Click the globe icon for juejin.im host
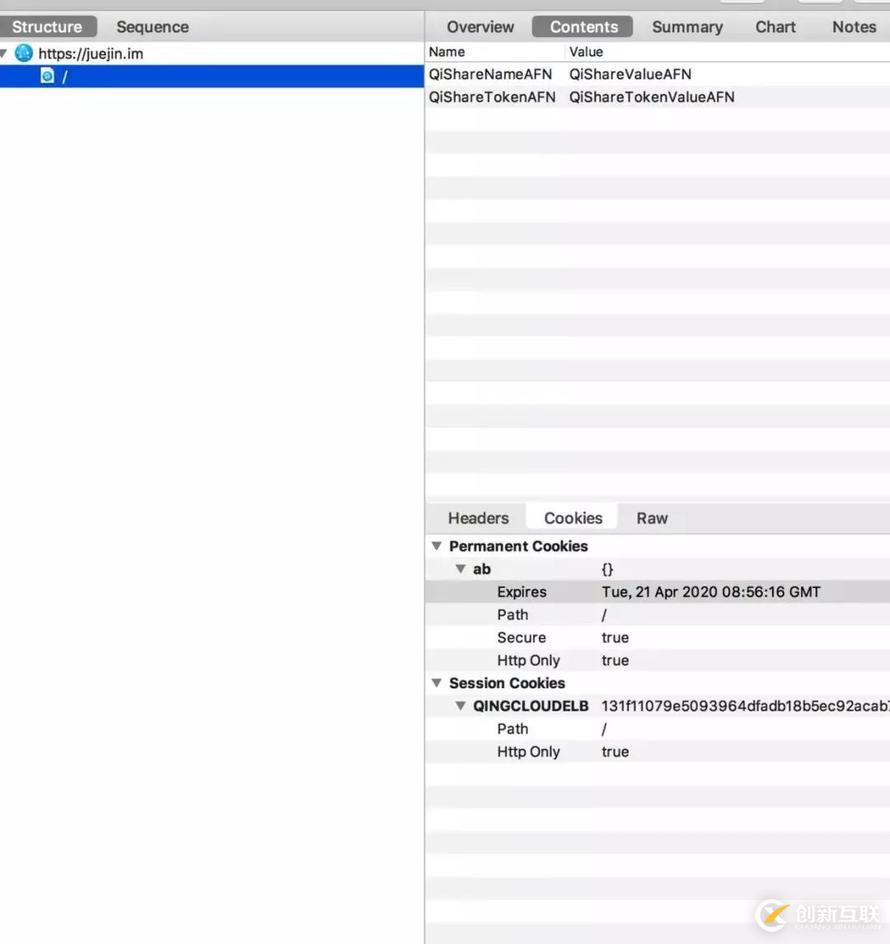This screenshot has width=890, height=944. (x=23, y=53)
